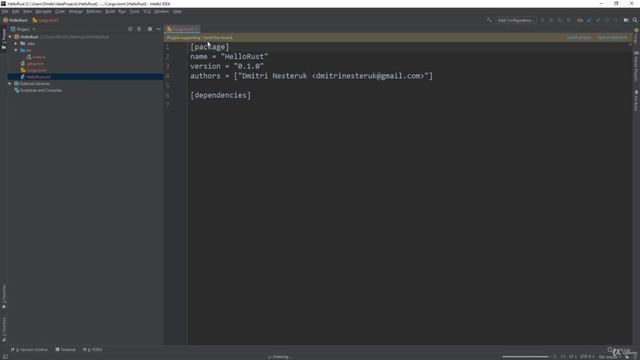Viewport: 640px width, 360px height.
Task: Open the Help menu
Action: 177,11
